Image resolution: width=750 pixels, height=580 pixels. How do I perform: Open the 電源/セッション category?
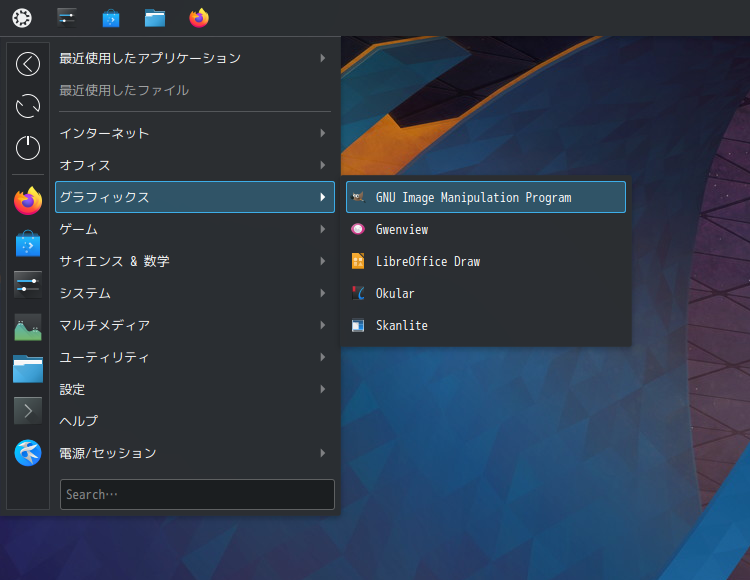tap(195, 453)
